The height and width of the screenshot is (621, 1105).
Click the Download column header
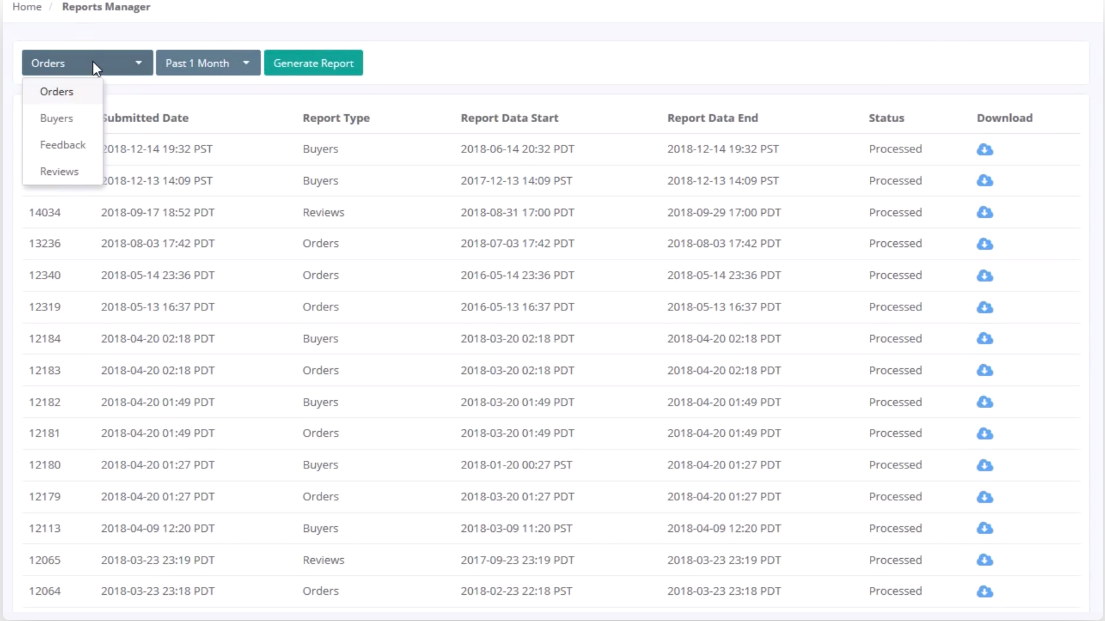(x=1004, y=118)
